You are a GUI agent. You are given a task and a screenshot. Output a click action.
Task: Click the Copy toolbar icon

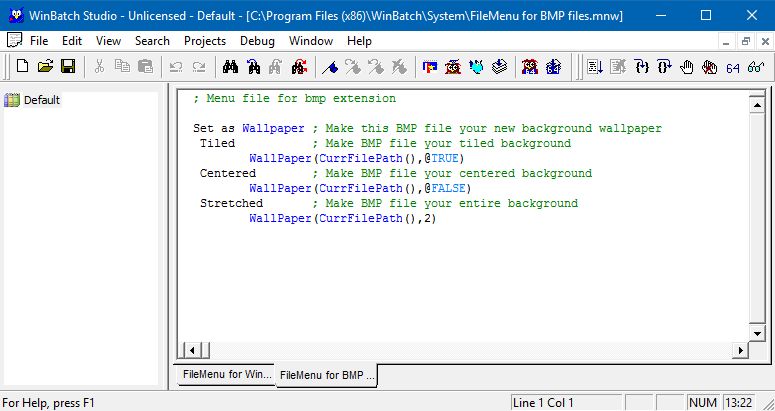click(x=122, y=66)
